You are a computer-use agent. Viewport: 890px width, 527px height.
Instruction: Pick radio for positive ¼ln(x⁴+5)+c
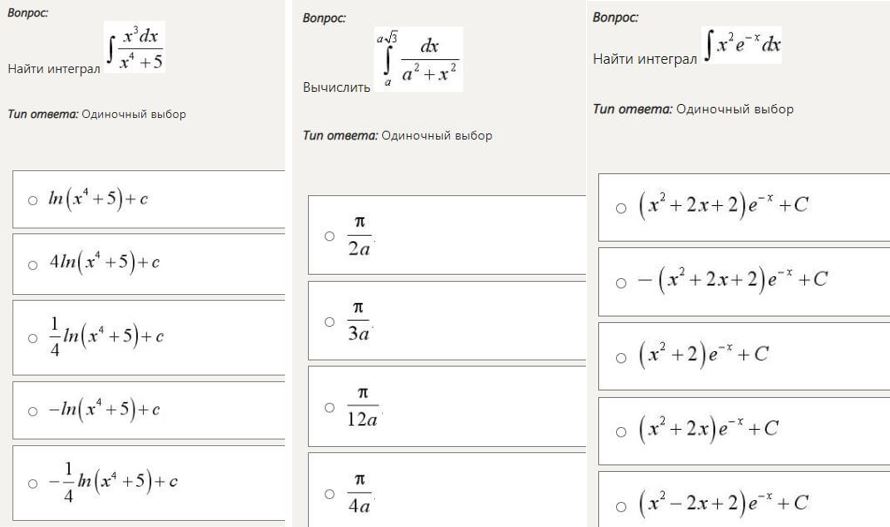[33, 337]
